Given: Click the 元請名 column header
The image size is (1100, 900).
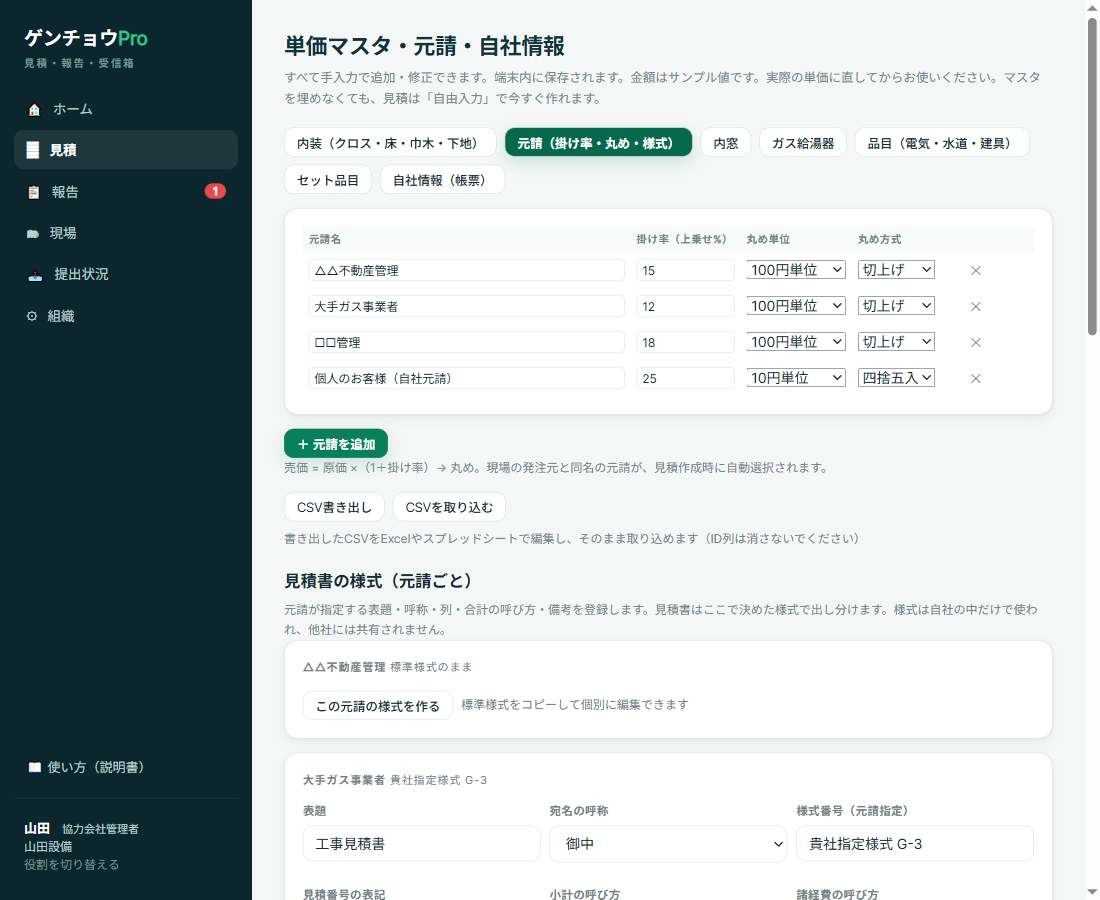Looking at the screenshot, I should pyautogui.click(x=325, y=239).
